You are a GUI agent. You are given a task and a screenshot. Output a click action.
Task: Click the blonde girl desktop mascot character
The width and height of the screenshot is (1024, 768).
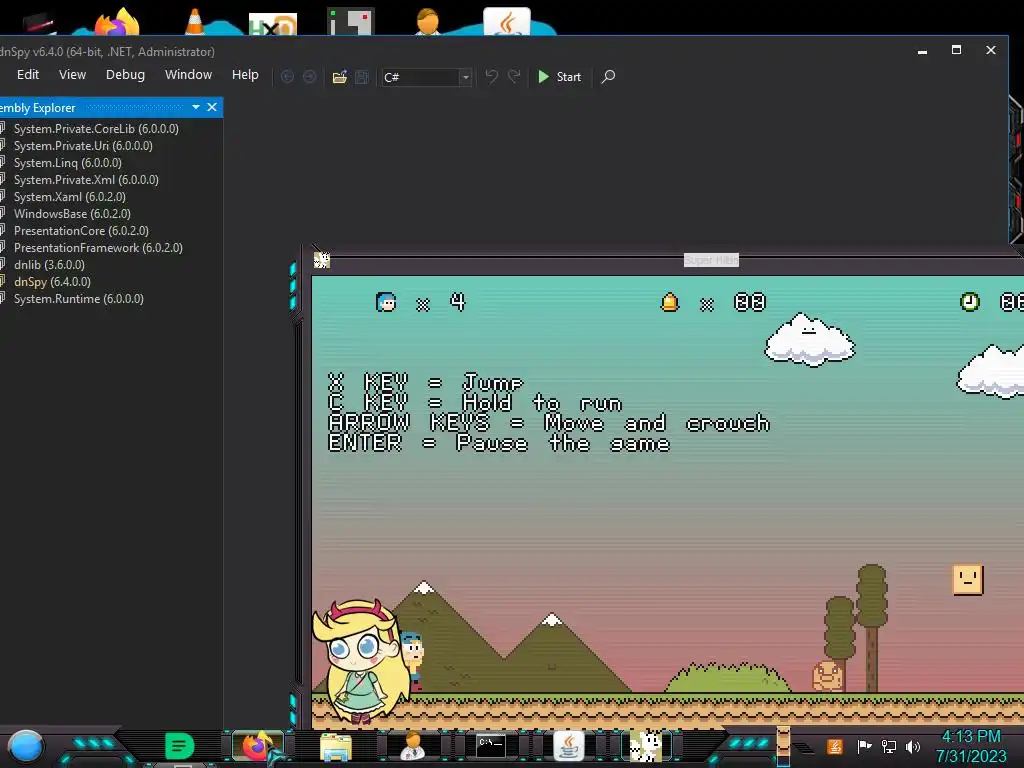358,660
